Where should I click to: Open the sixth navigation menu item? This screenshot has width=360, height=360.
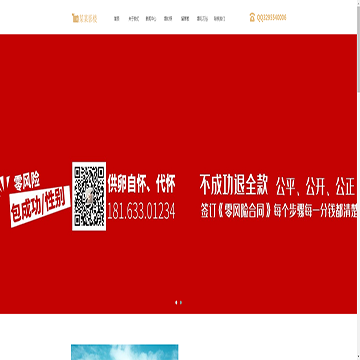coord(202,19)
